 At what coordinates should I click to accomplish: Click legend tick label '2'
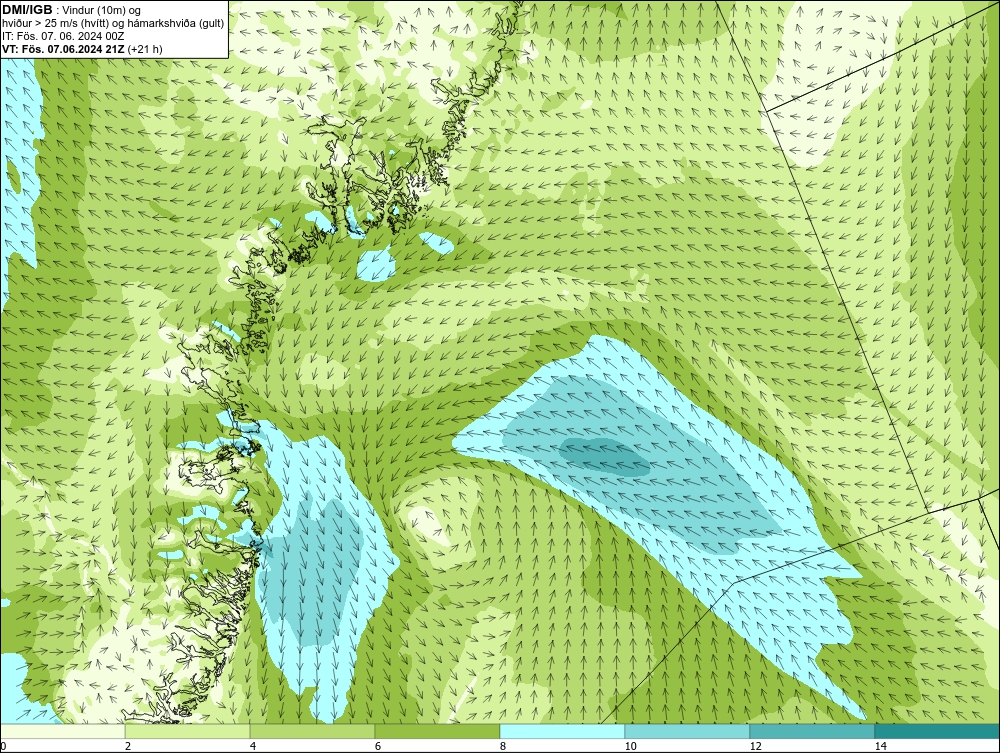(x=128, y=746)
